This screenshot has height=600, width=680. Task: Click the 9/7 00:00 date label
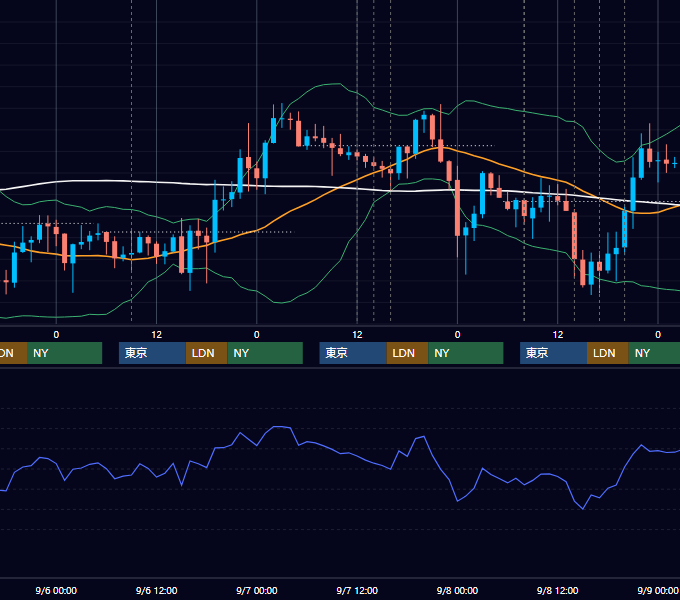[x=257, y=590]
